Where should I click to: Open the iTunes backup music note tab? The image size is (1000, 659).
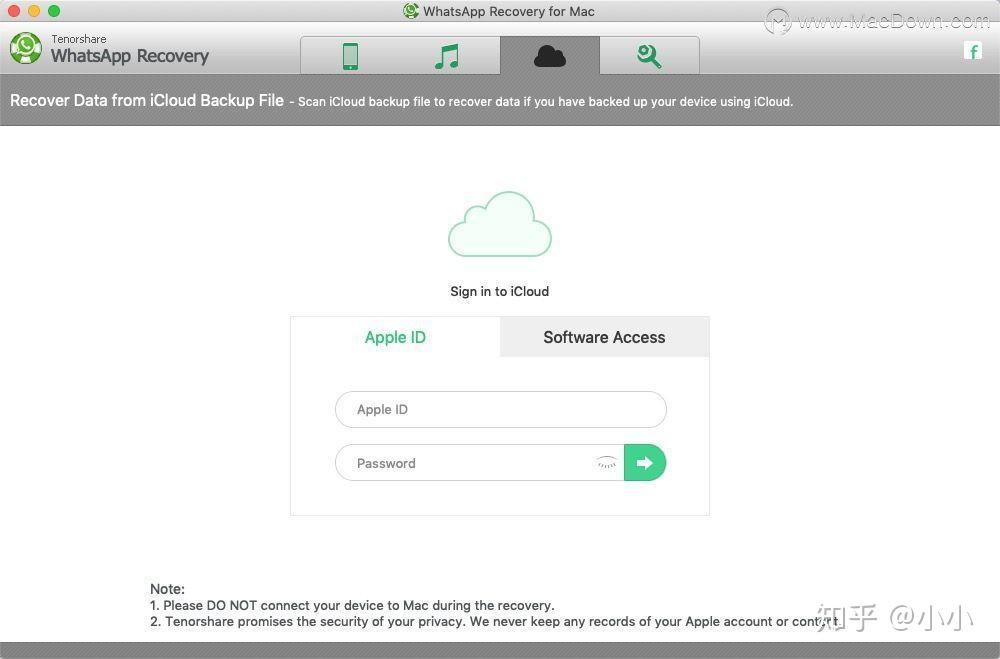(446, 56)
